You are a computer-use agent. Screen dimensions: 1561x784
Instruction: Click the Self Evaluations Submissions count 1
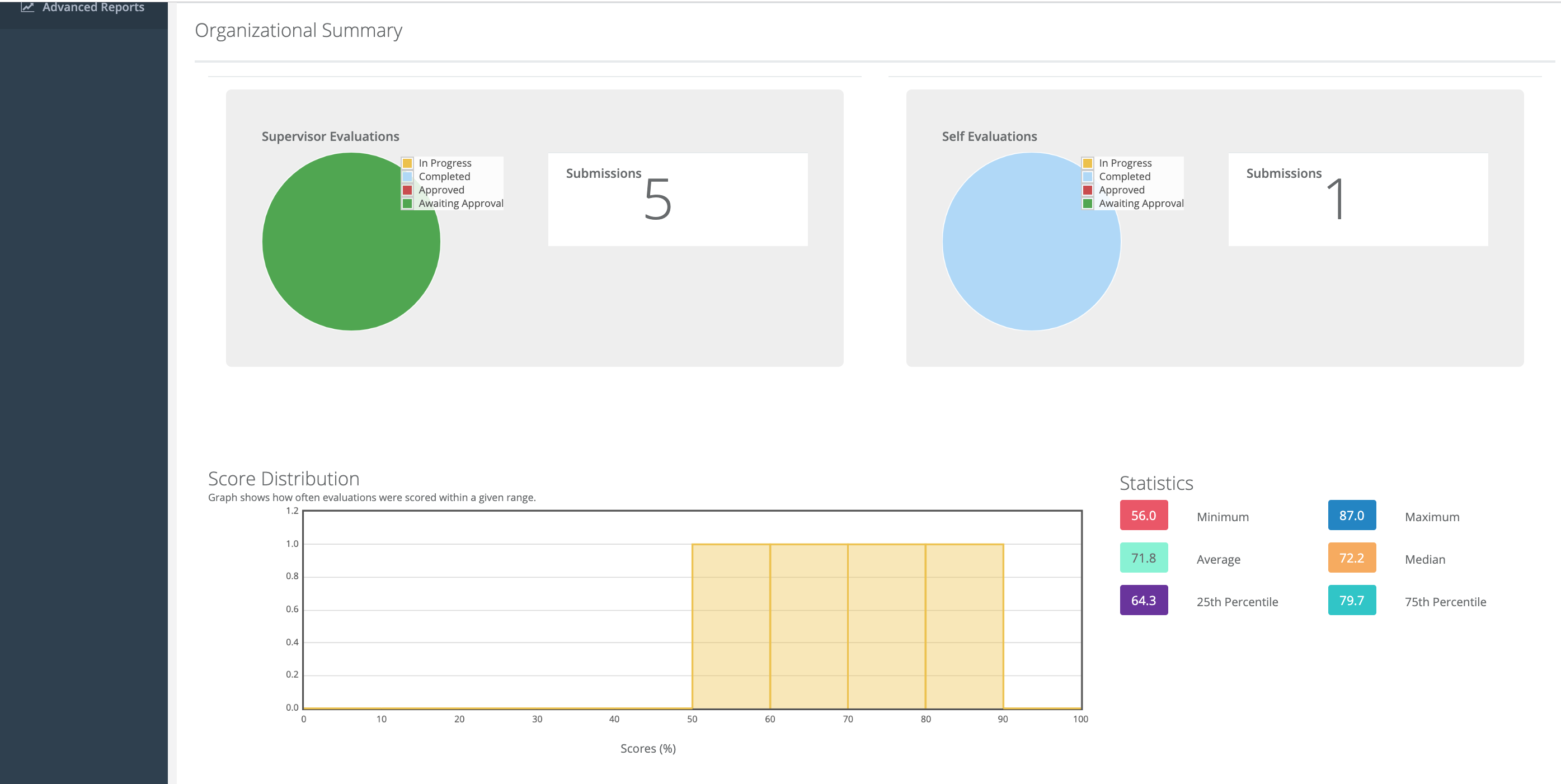coord(1336,199)
